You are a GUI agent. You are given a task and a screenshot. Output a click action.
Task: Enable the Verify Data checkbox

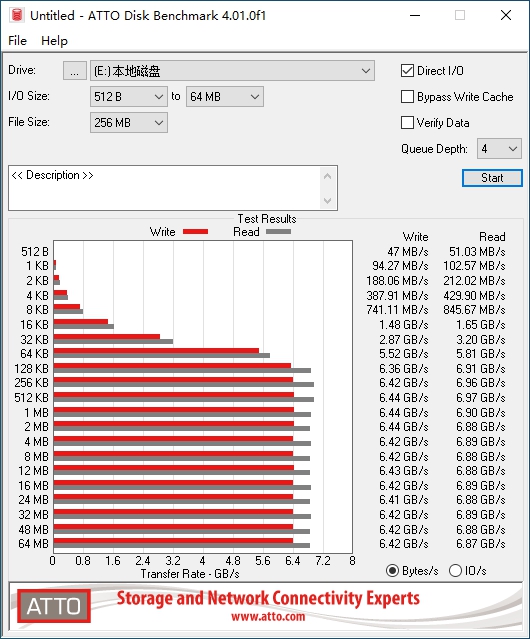(x=407, y=123)
